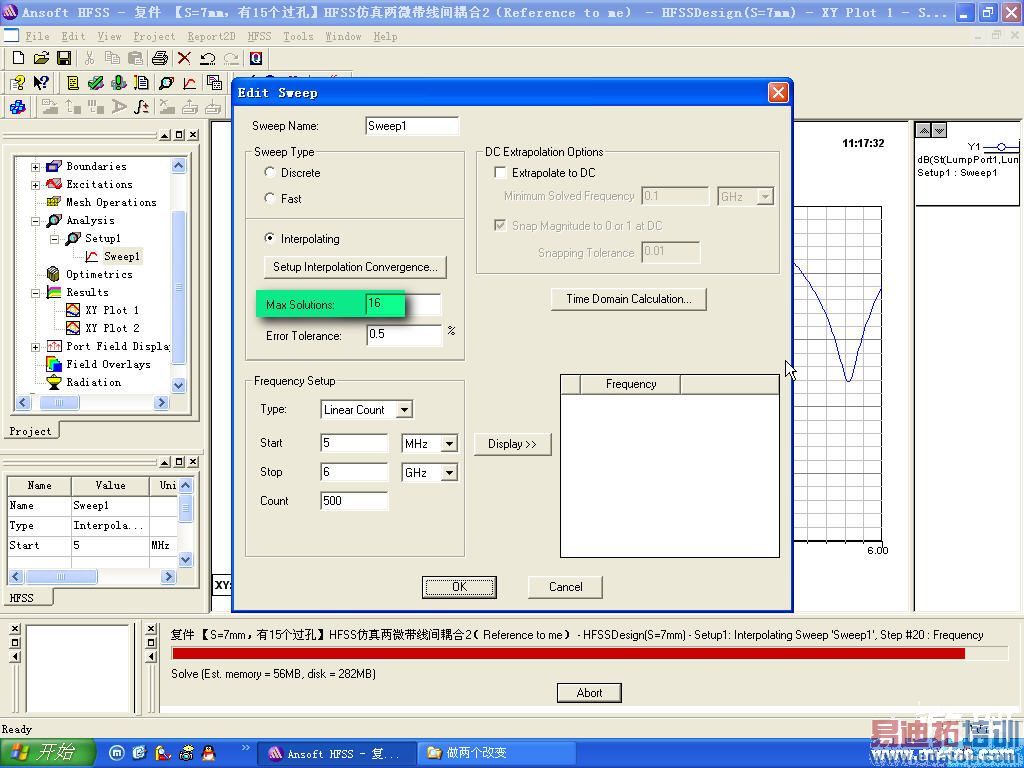Open XY Plot 2 in the Results tree
1024x768 pixels.
click(112, 328)
